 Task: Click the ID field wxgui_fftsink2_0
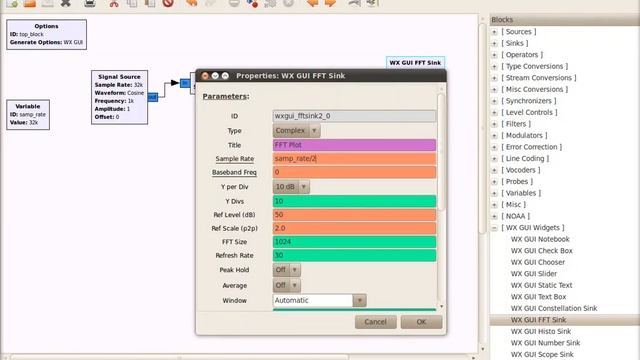pyautogui.click(x=354, y=116)
